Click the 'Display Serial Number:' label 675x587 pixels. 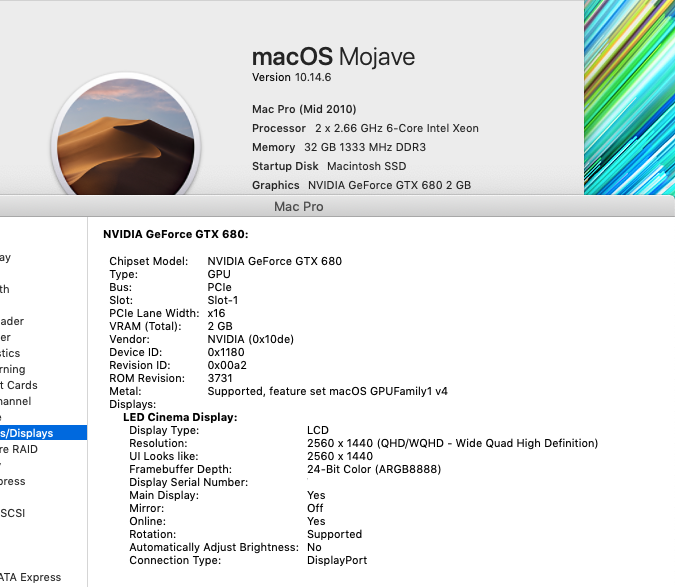(189, 482)
